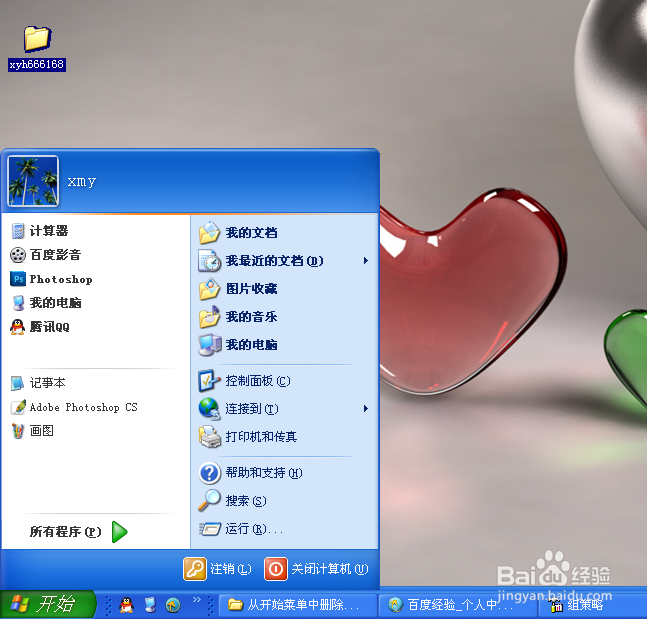
Task: Switch to 百度经验_个人中 taskbar window
Action: pos(458,605)
